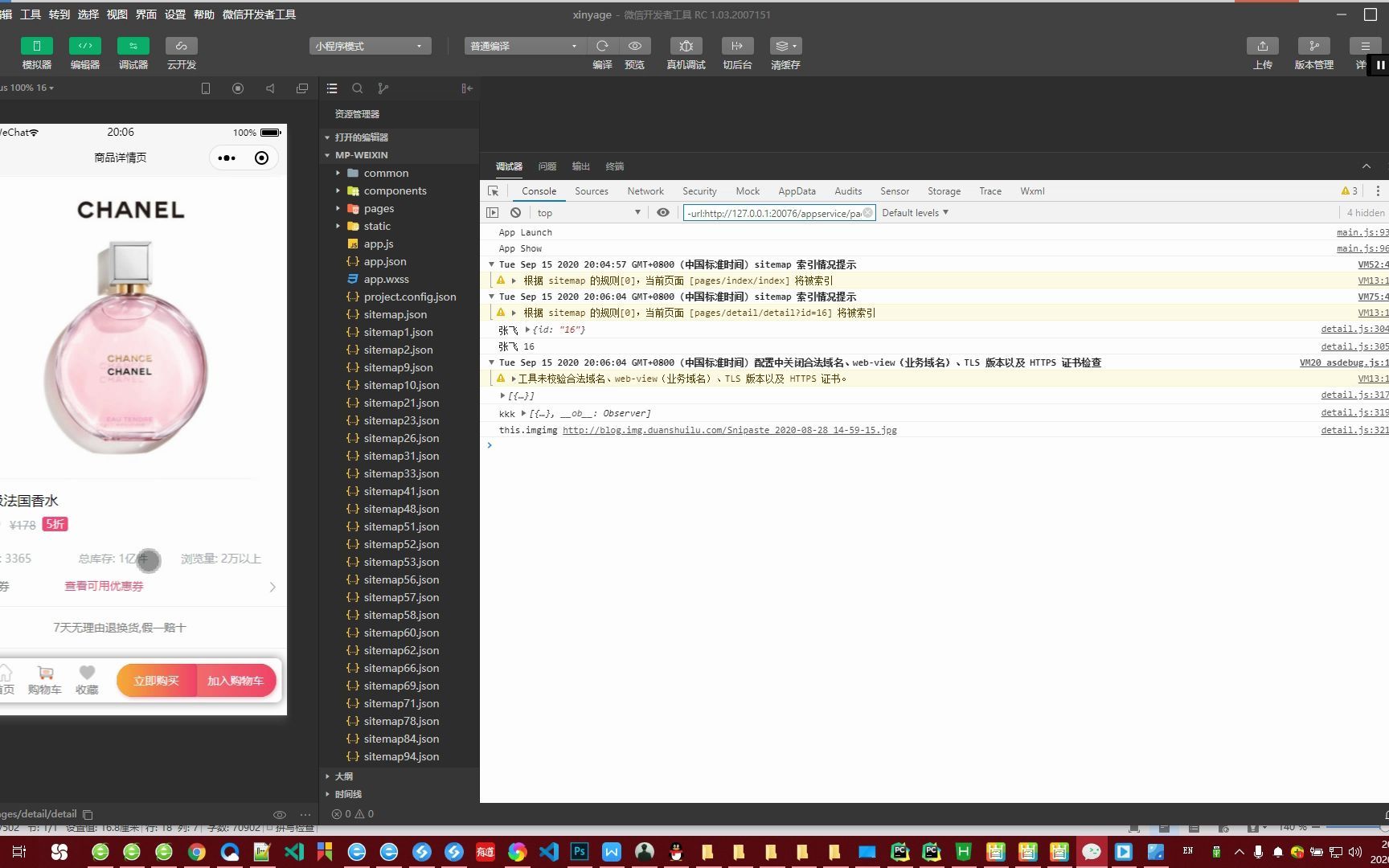The width and height of the screenshot is (1389, 868).
Task: Collapse the sidebar panel icon
Action: [x=467, y=88]
